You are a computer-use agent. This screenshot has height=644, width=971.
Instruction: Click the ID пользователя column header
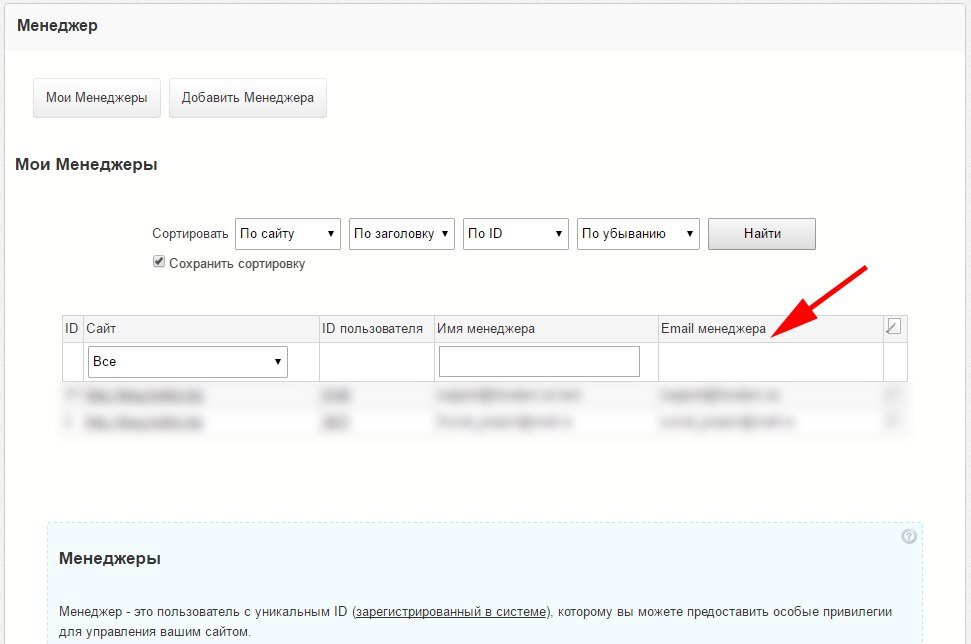click(x=372, y=328)
